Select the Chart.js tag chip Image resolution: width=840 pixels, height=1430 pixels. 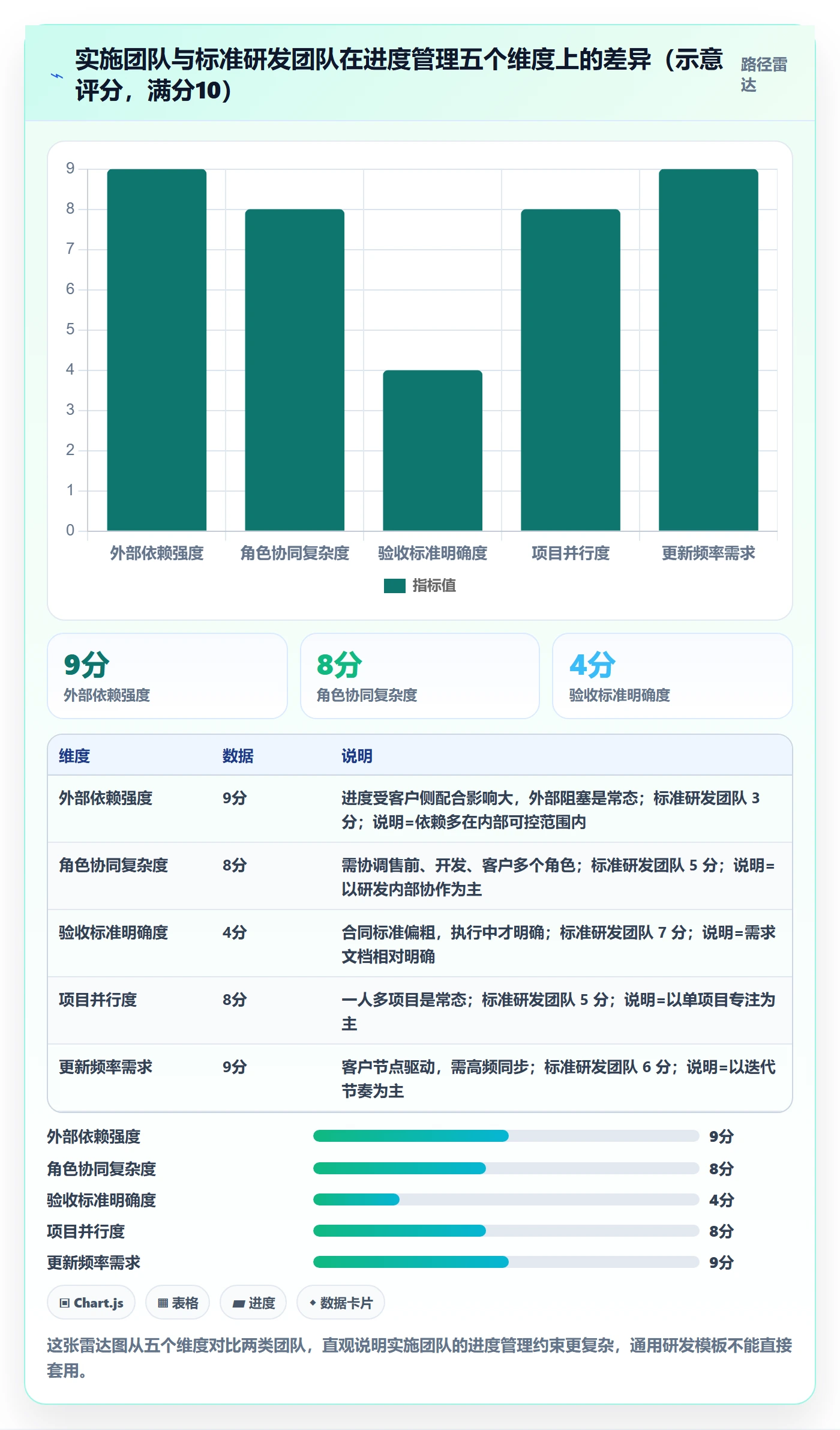91,1303
